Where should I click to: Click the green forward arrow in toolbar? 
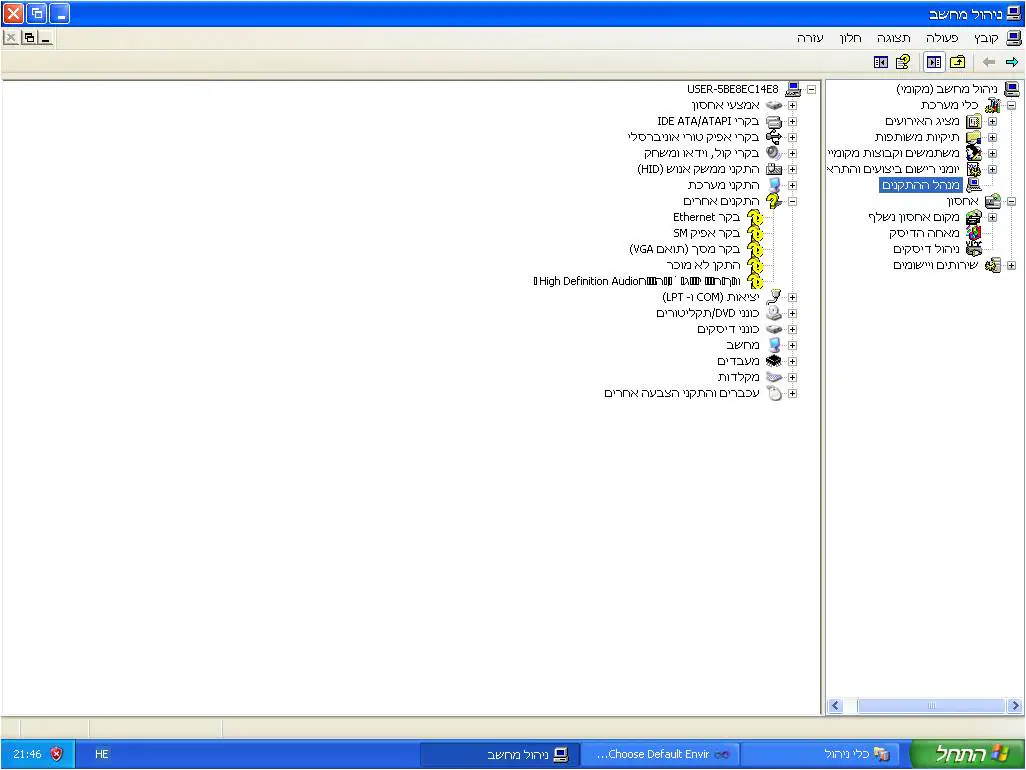tap(1011, 62)
